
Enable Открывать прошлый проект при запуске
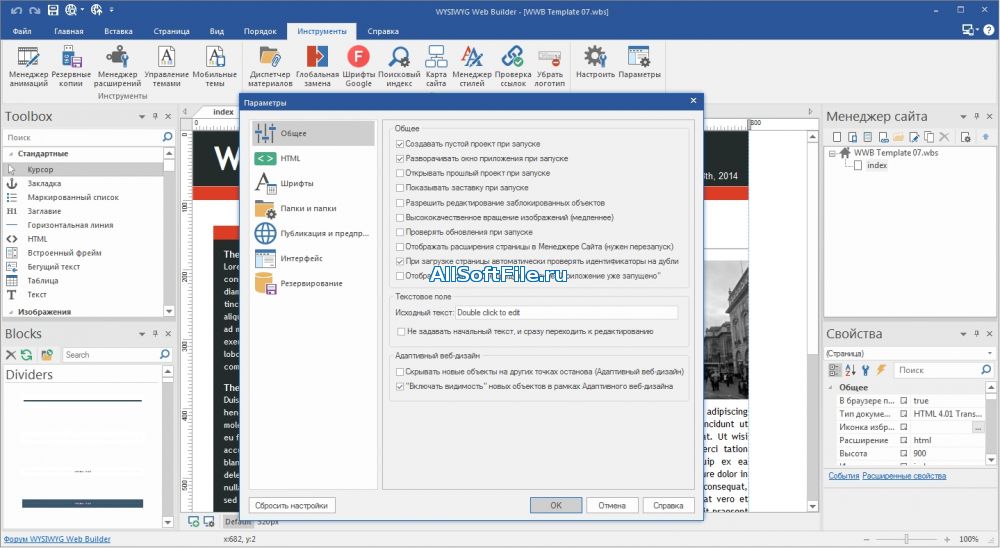click(x=400, y=174)
